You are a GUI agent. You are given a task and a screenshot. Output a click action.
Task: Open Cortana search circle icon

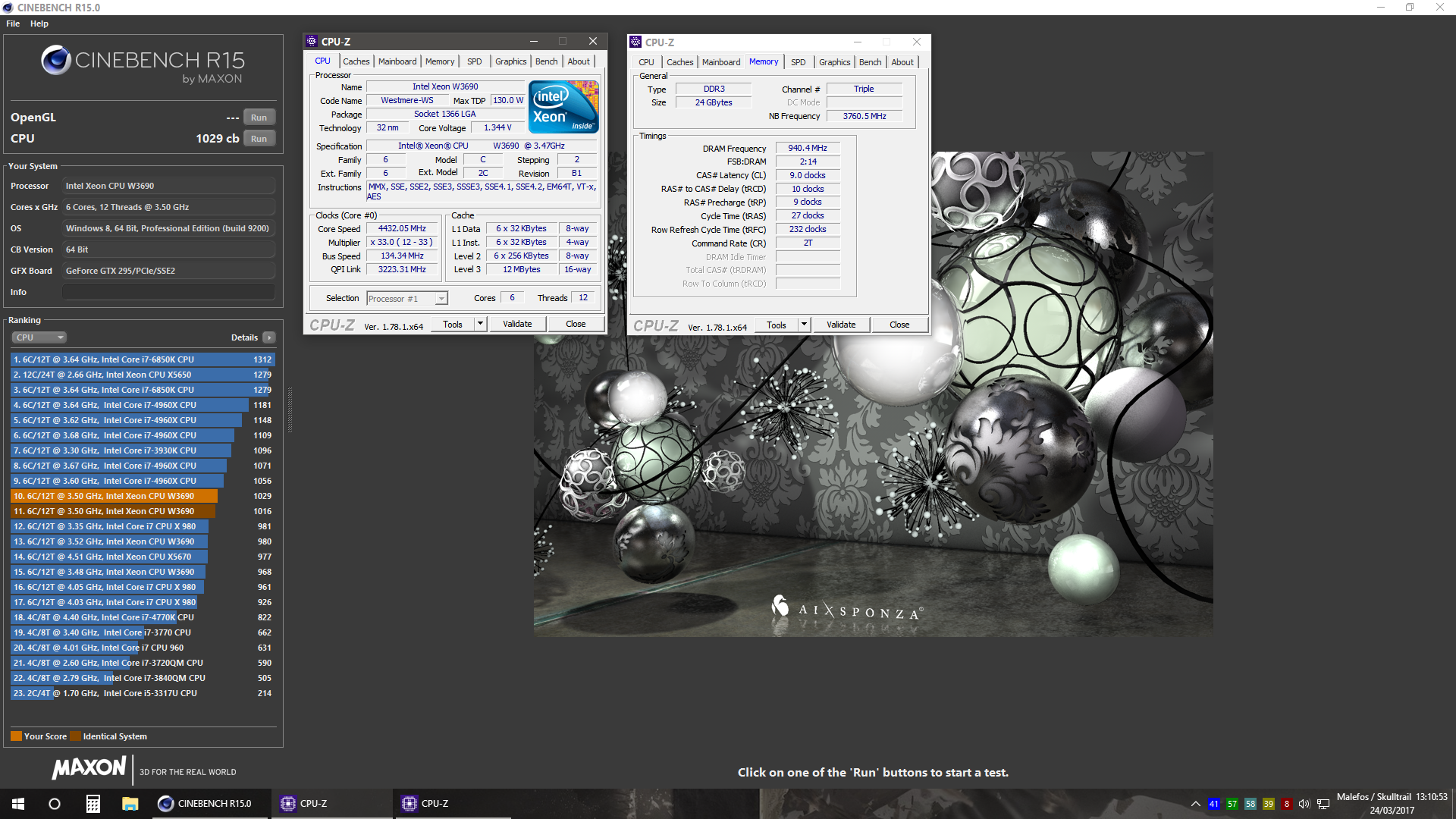[x=55, y=804]
